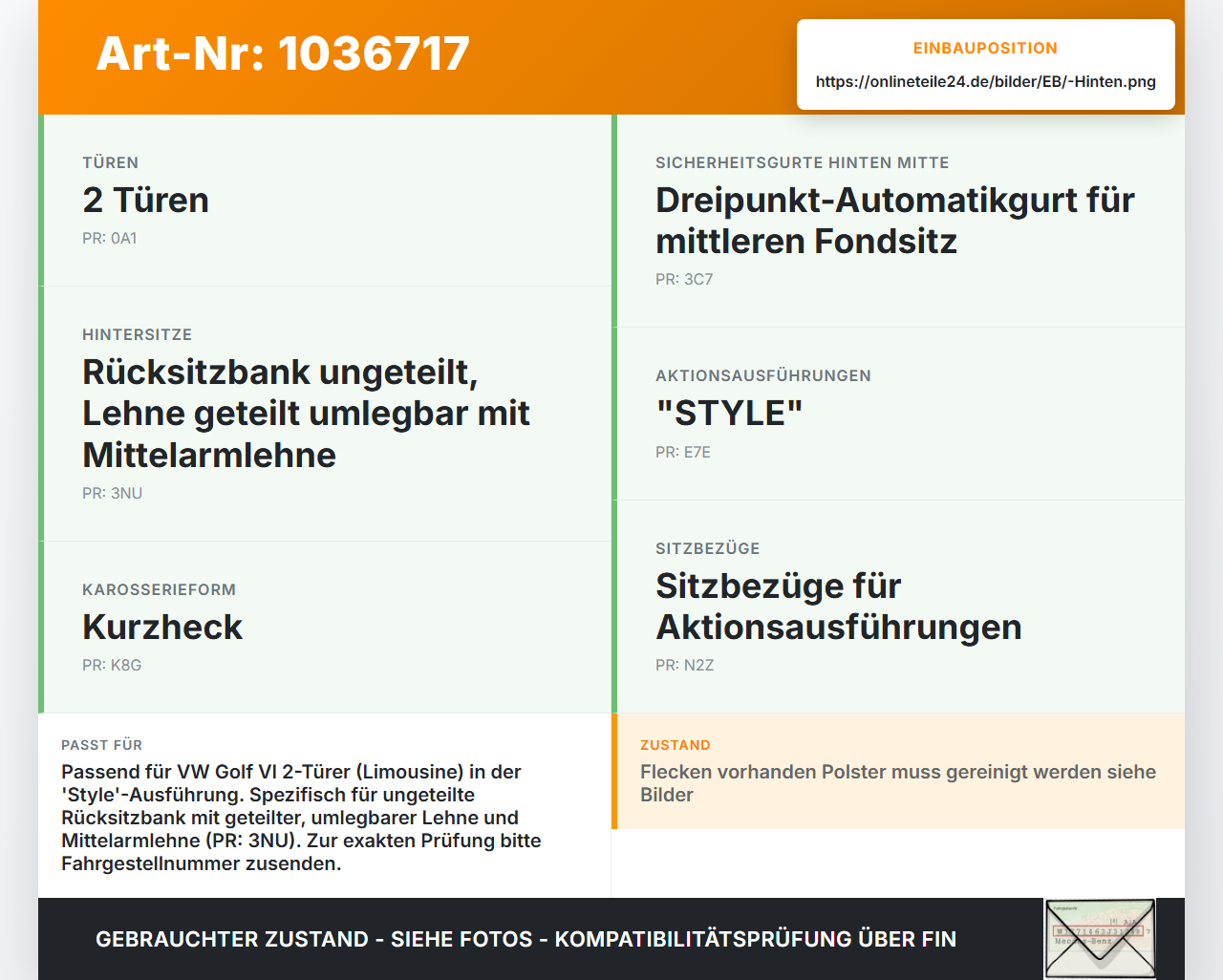This screenshot has height=980, width=1223.
Task: Select the Rücksitzbank ungeteilt description
Action: click(x=306, y=413)
